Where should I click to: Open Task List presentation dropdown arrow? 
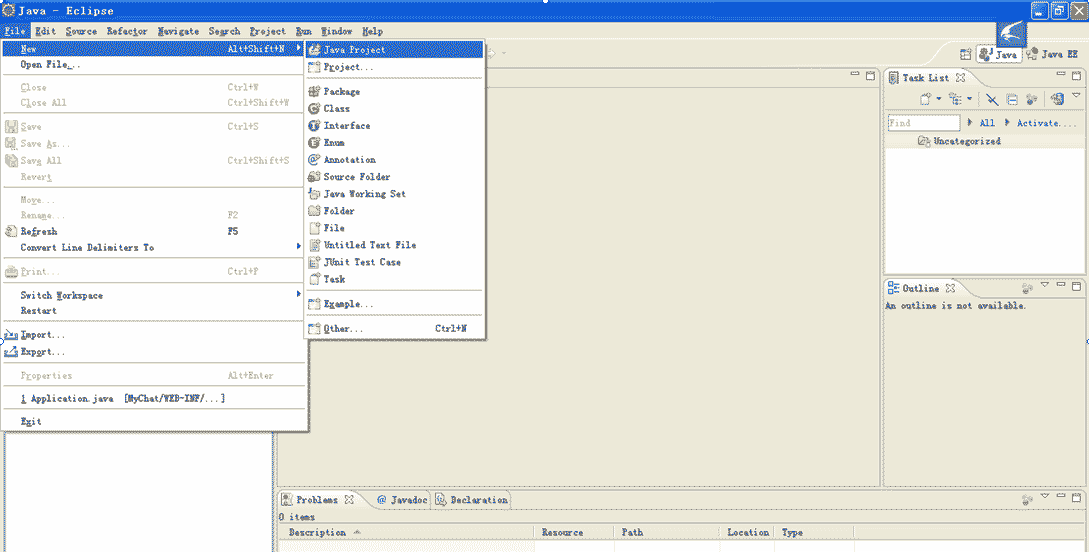tap(970, 99)
